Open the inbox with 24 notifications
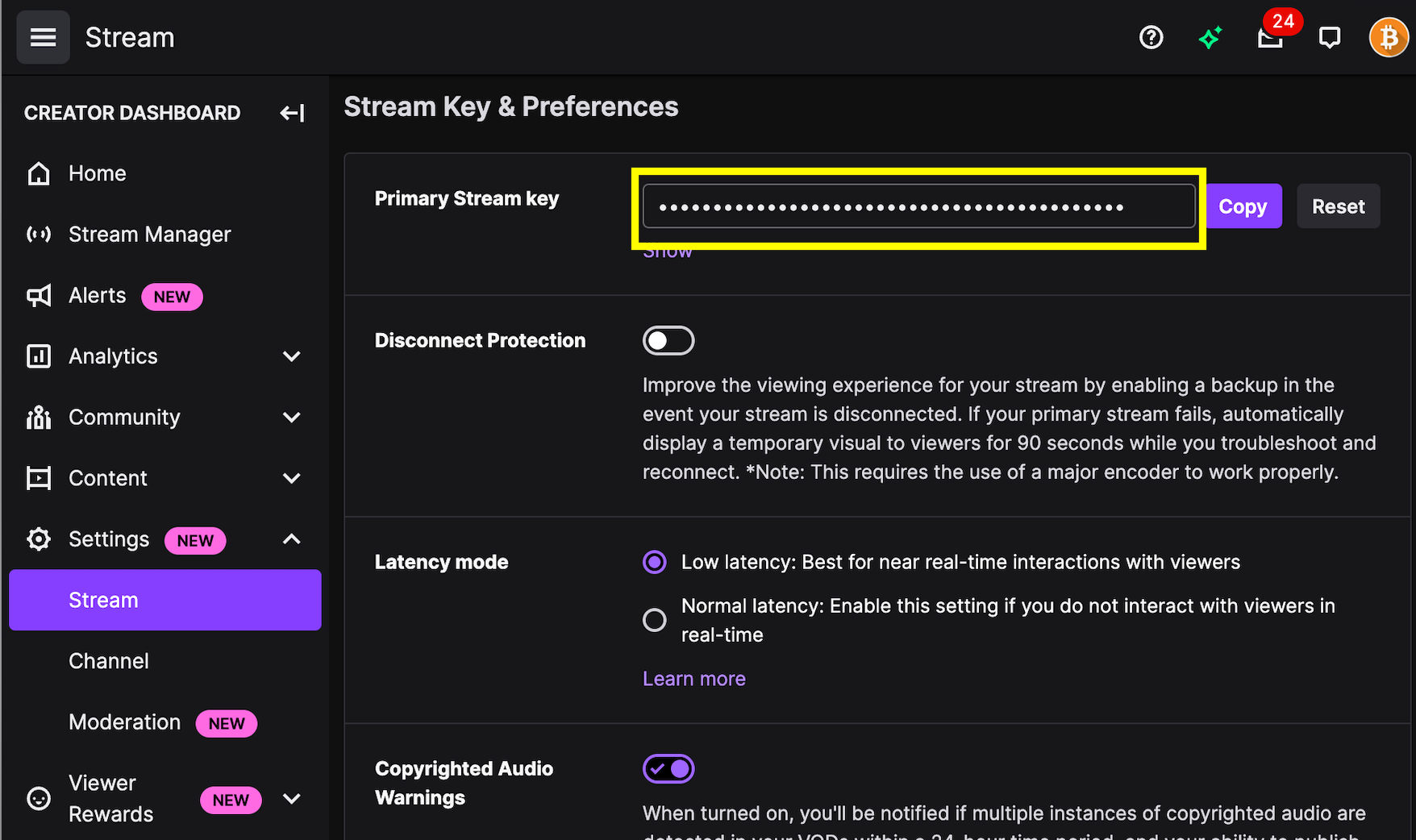 coord(1270,37)
